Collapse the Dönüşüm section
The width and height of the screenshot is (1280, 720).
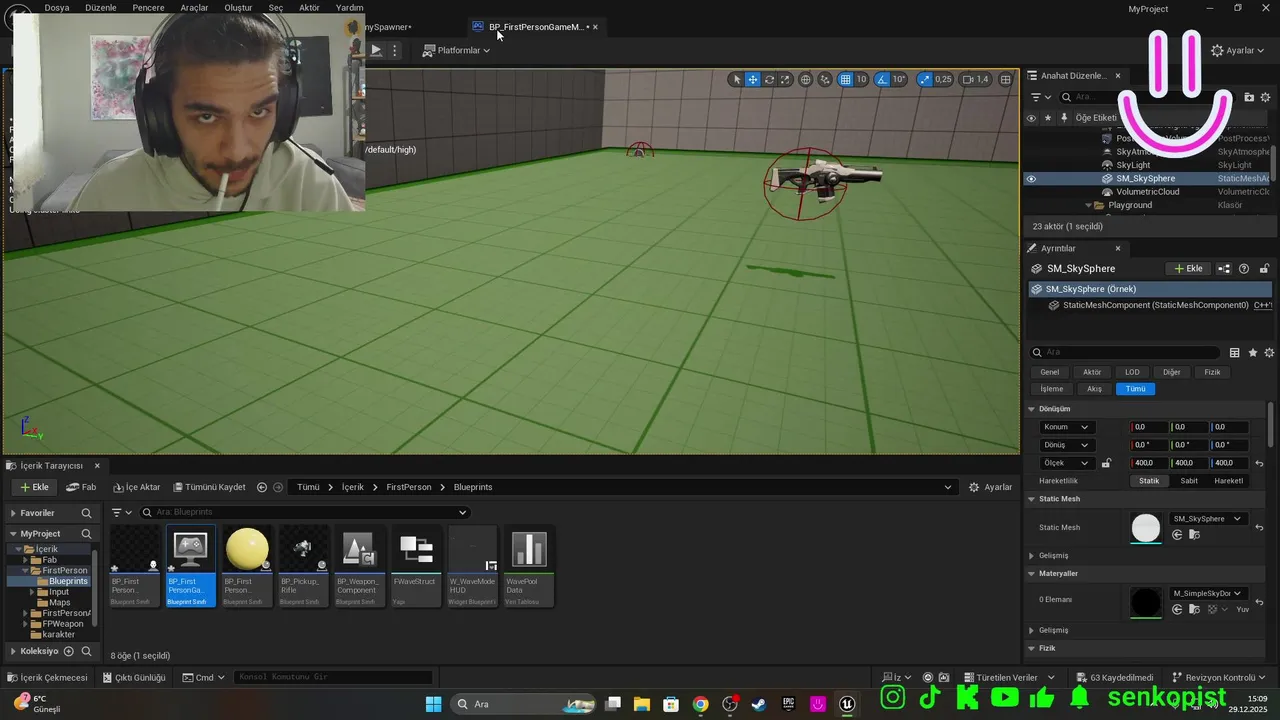click(x=1032, y=409)
